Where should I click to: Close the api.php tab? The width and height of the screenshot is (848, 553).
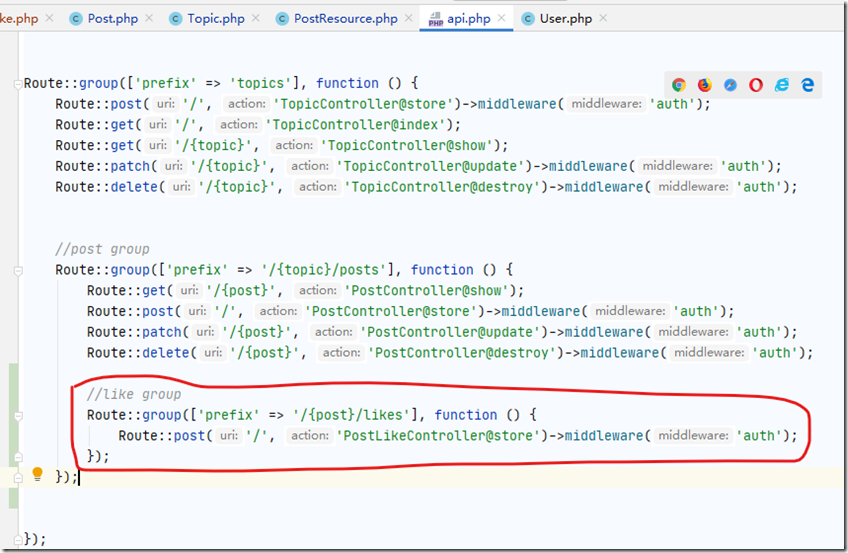(x=501, y=18)
